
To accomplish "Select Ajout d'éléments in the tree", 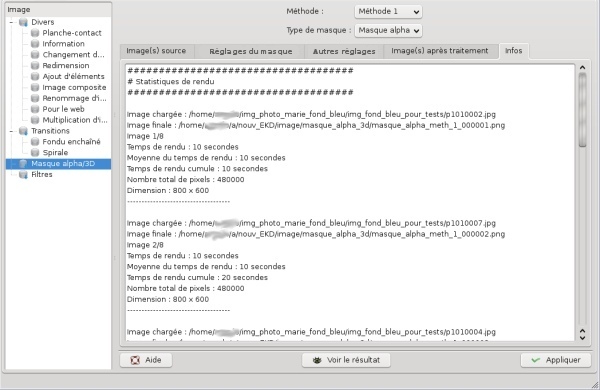I will coord(73,77).
